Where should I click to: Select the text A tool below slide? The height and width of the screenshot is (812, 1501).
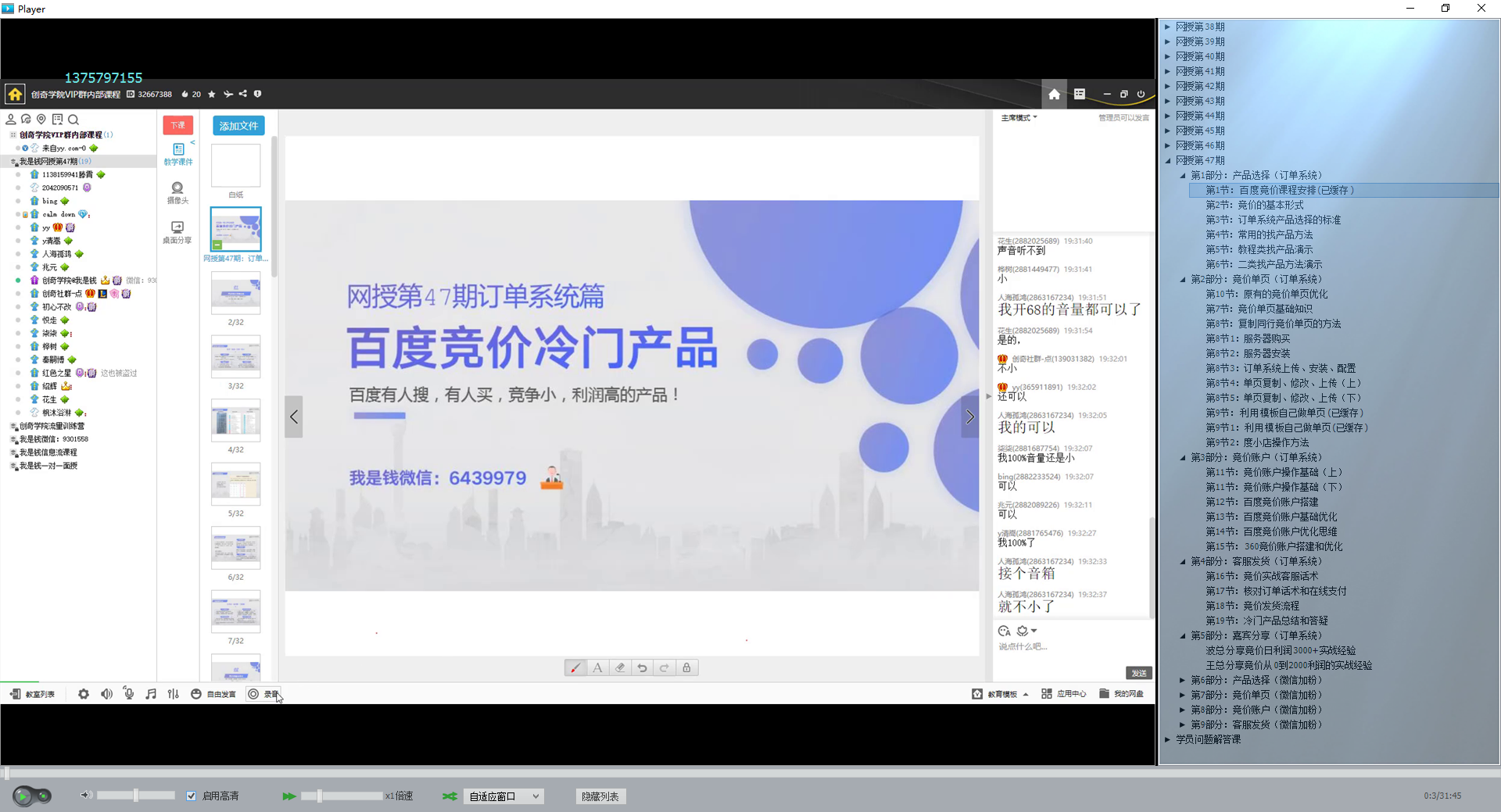597,667
